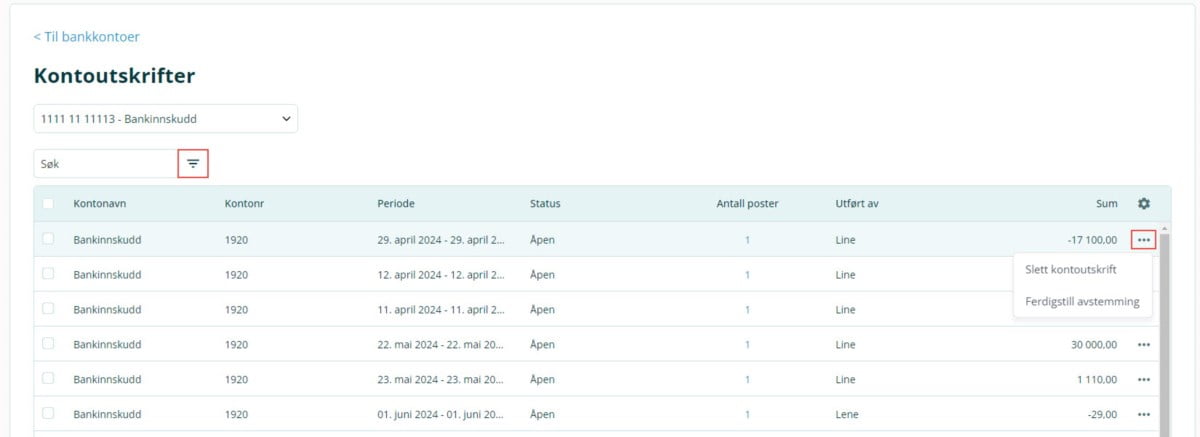Open three-dot menu for 1 110,00 row
Screen dimensions: 1200x437
pos(1144,380)
